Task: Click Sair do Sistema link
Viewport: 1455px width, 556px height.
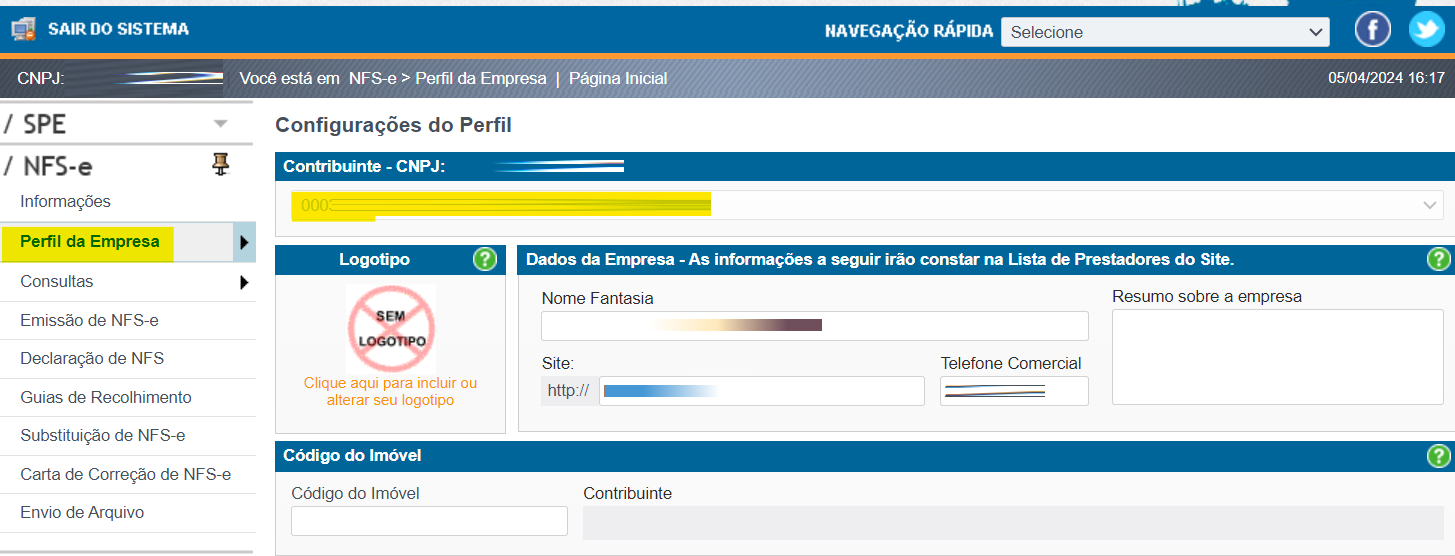Action: [x=118, y=30]
